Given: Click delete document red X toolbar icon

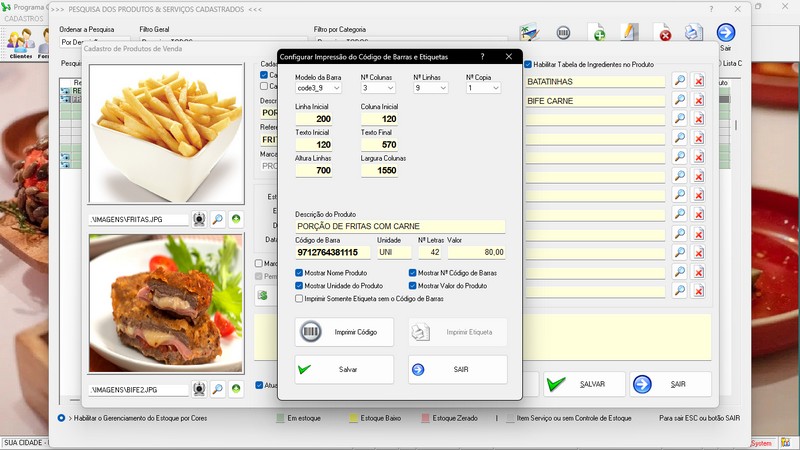Looking at the screenshot, I should point(662,33).
